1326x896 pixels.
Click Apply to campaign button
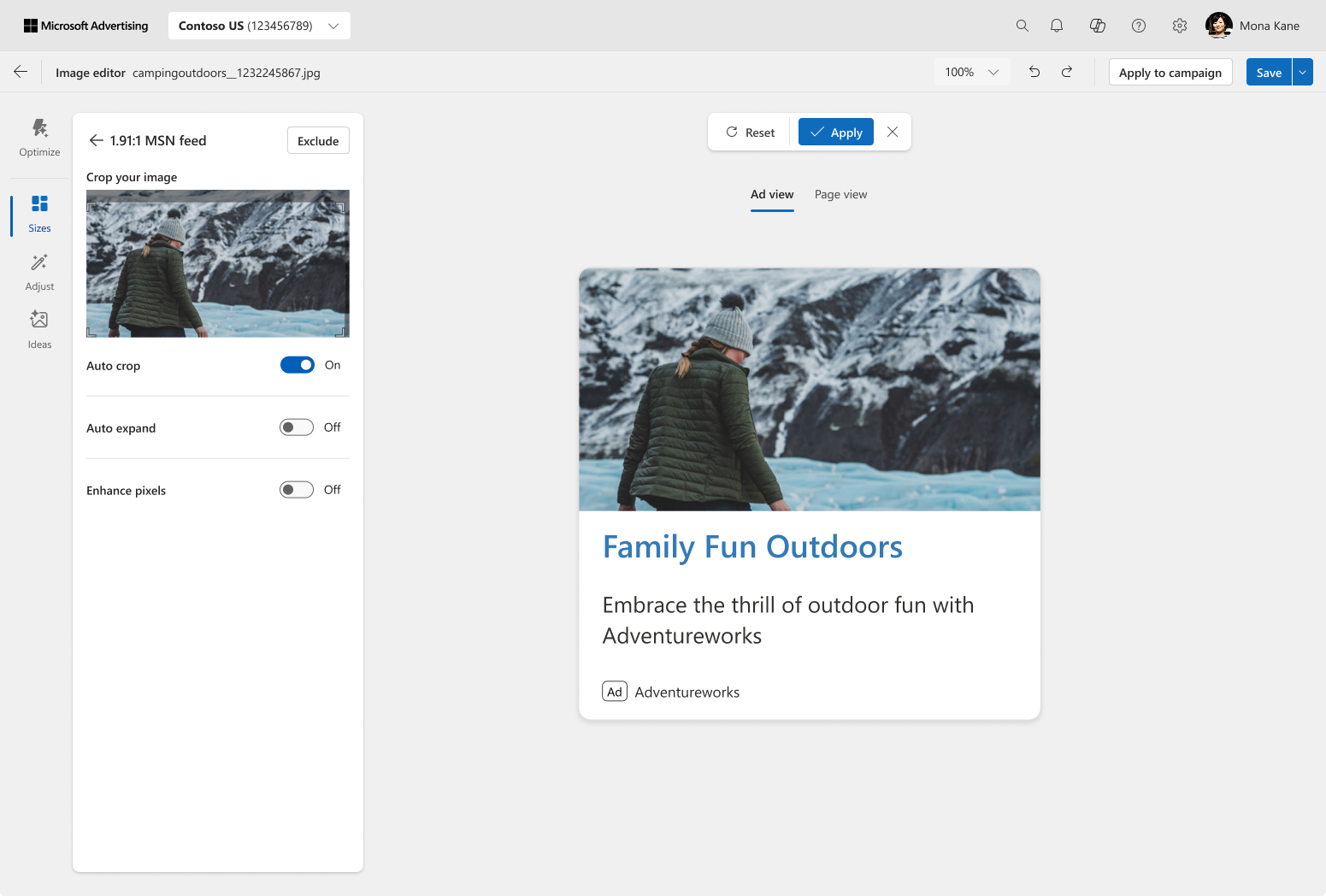coord(1170,72)
